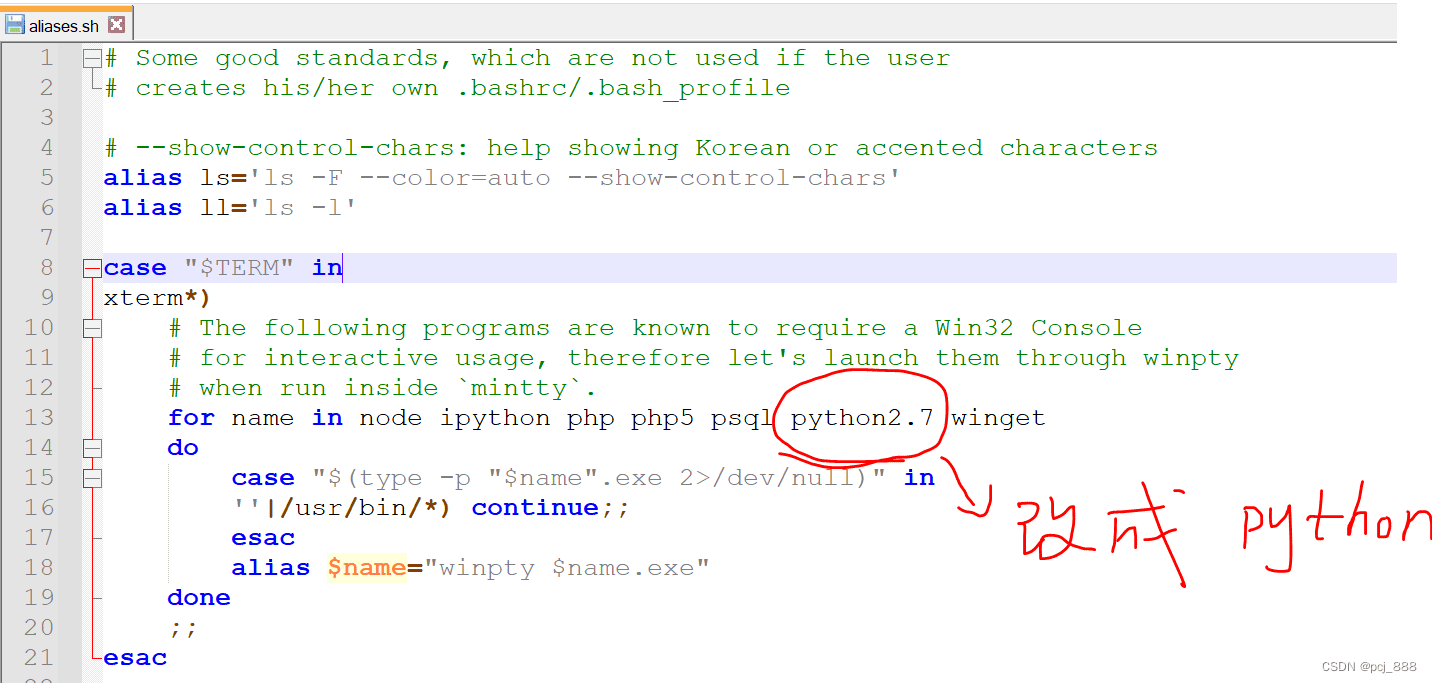The width and height of the screenshot is (1432, 683).
Task: Collapse the comment fold marker at line 10
Action: tap(92, 328)
